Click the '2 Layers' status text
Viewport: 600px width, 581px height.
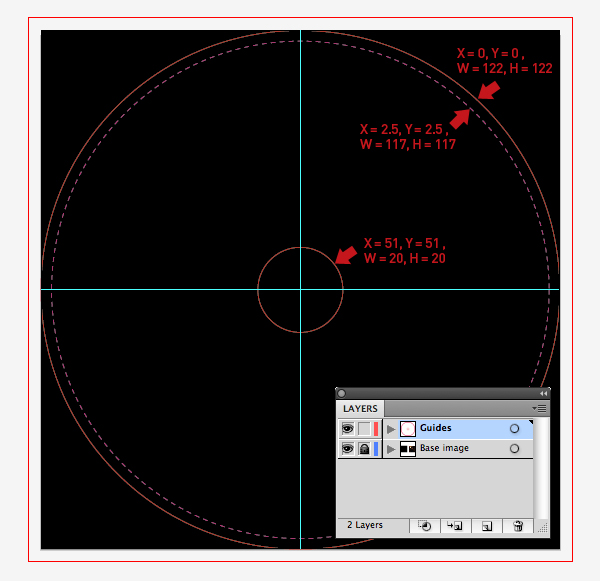(x=365, y=525)
